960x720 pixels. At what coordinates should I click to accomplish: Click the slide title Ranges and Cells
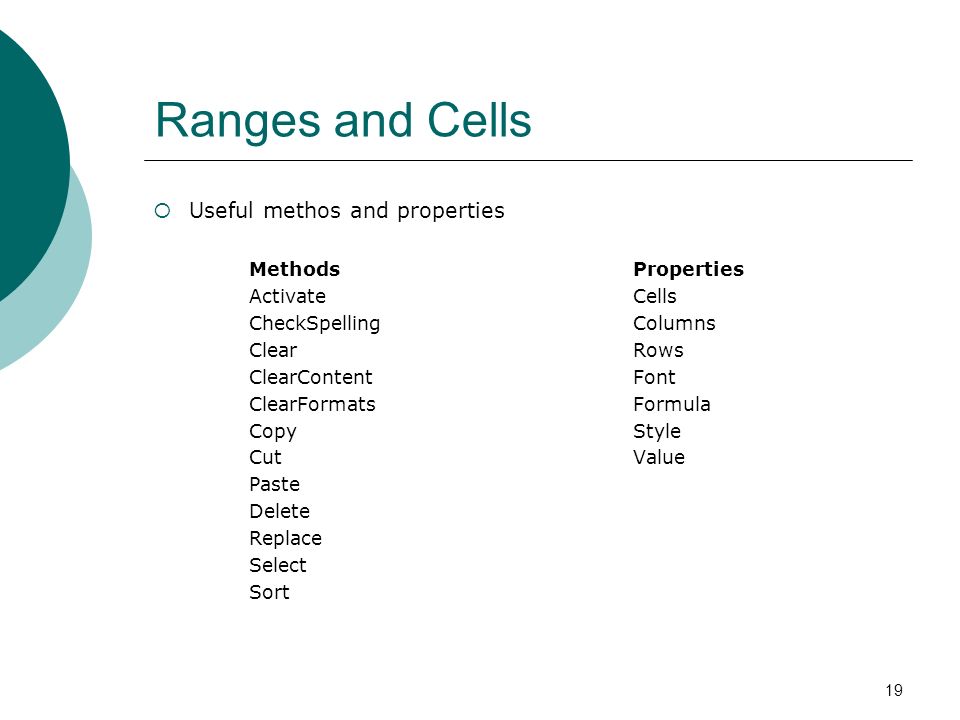tap(343, 121)
